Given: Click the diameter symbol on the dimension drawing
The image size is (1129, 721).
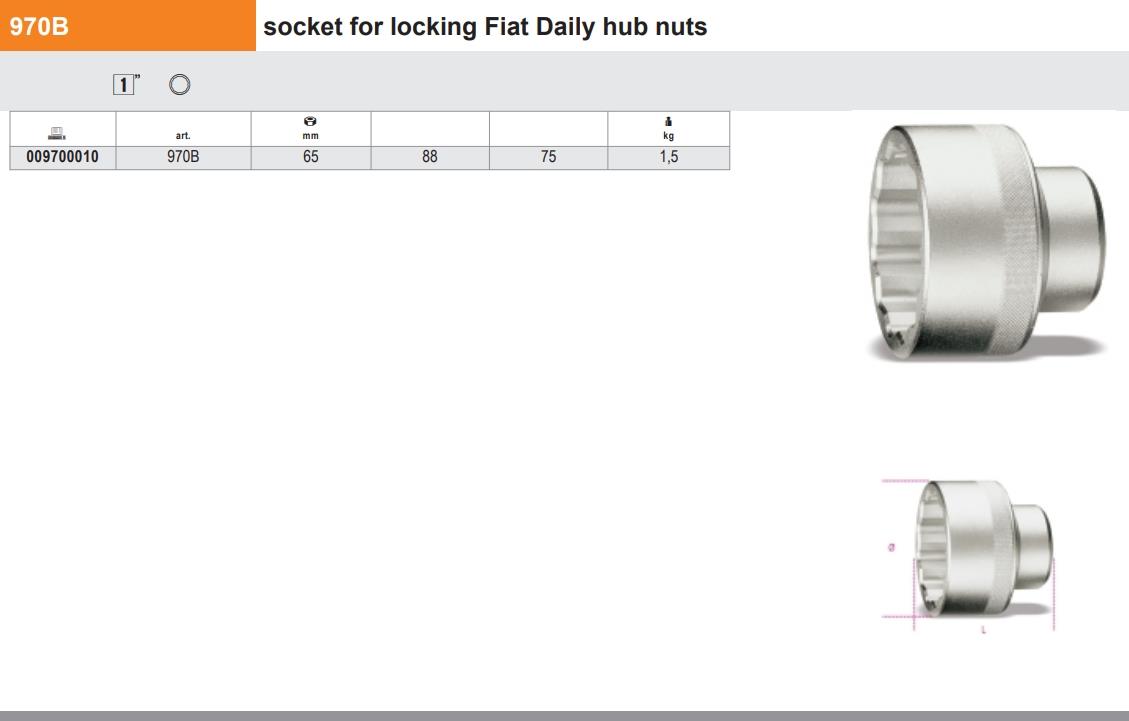Looking at the screenshot, I should click(891, 547).
